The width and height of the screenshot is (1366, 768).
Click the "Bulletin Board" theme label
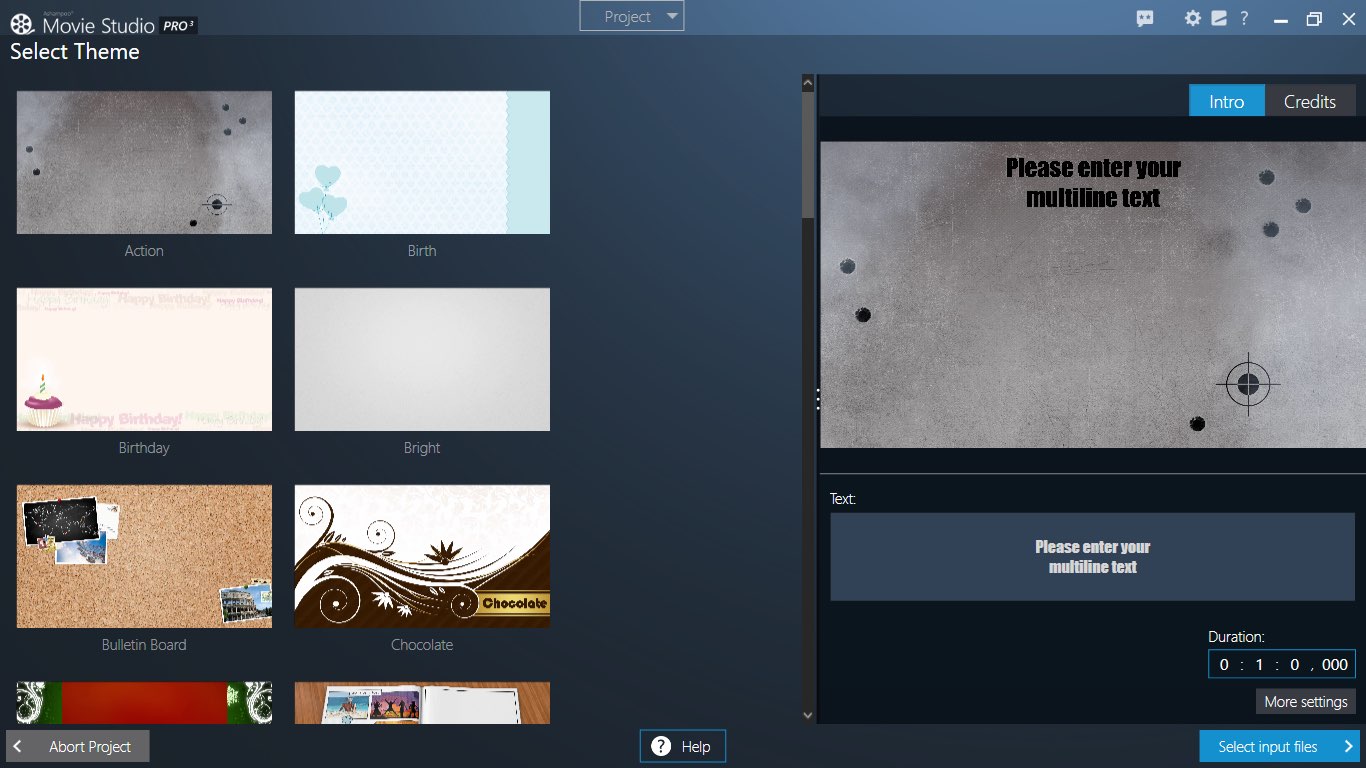coord(144,645)
